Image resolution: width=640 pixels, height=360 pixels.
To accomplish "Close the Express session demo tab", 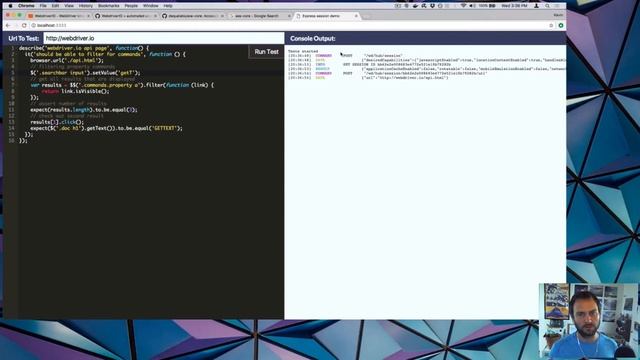I will (x=356, y=16).
